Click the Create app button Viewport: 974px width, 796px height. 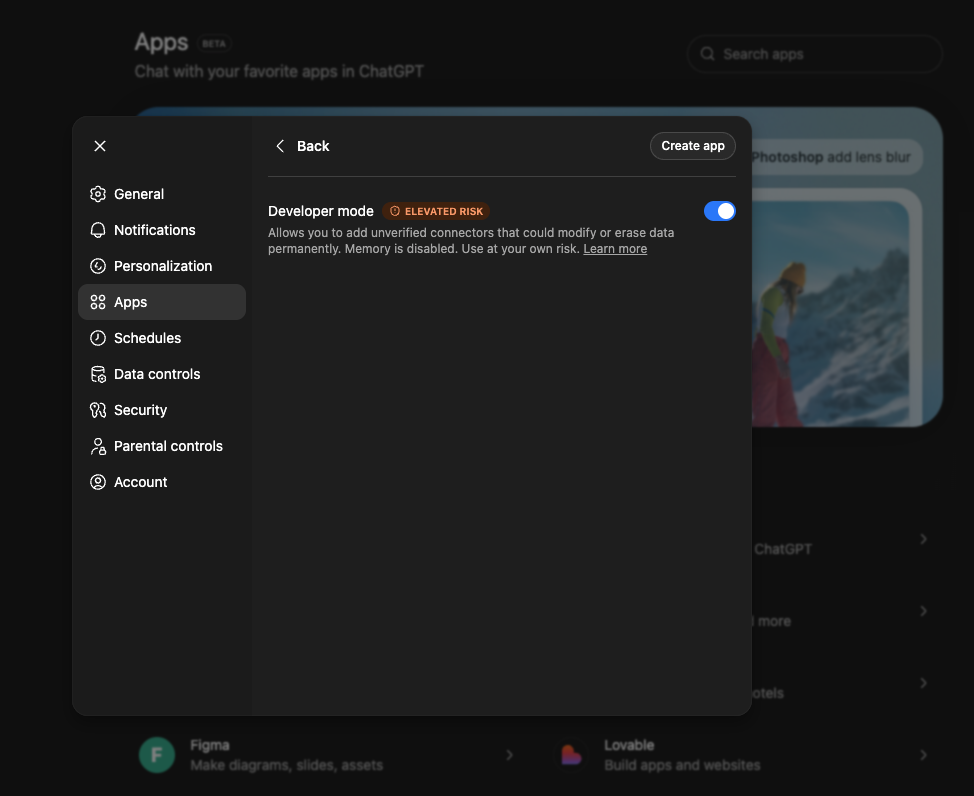tap(692, 146)
